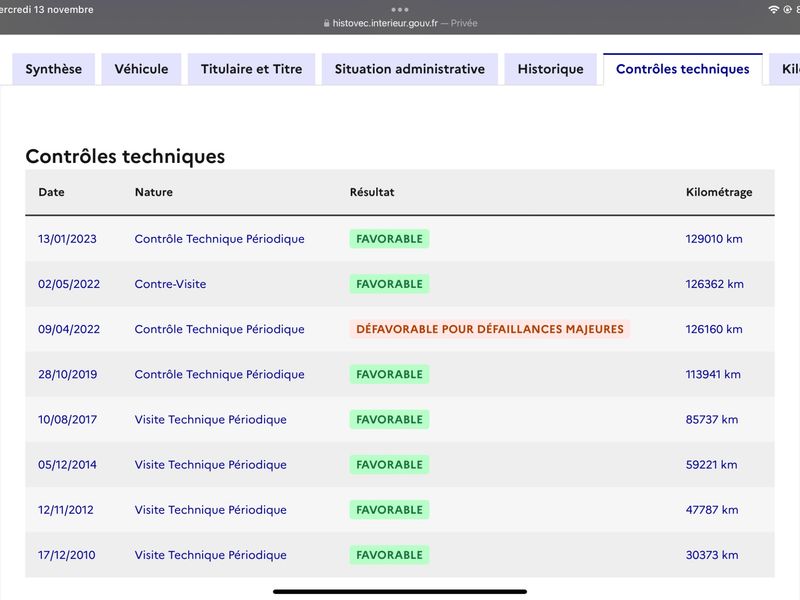Click the FAVORABLE badge for 05/12/2014
800x600 pixels.
[389, 465]
